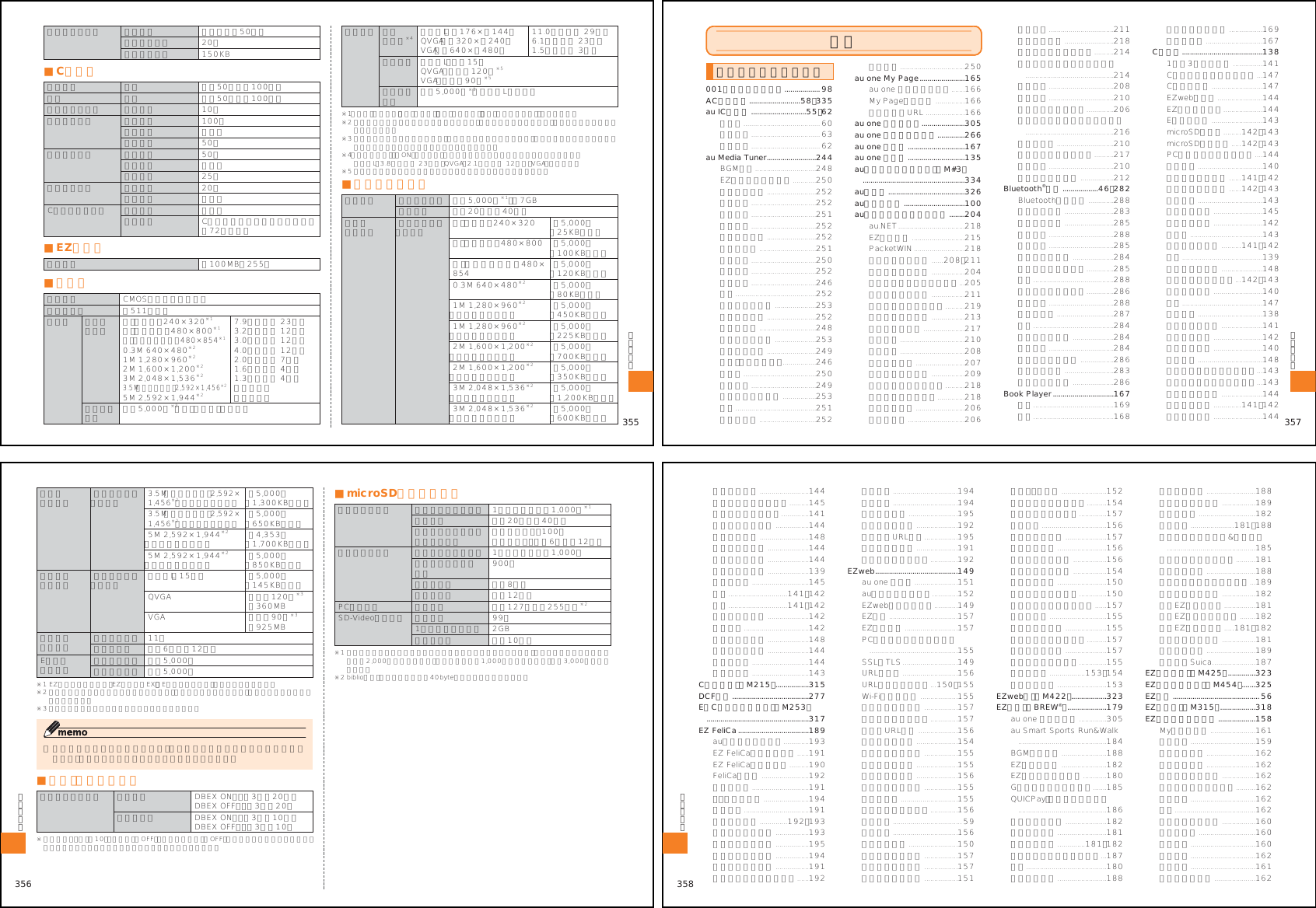Click the "PacketWIN" index entry

[x=925, y=249]
